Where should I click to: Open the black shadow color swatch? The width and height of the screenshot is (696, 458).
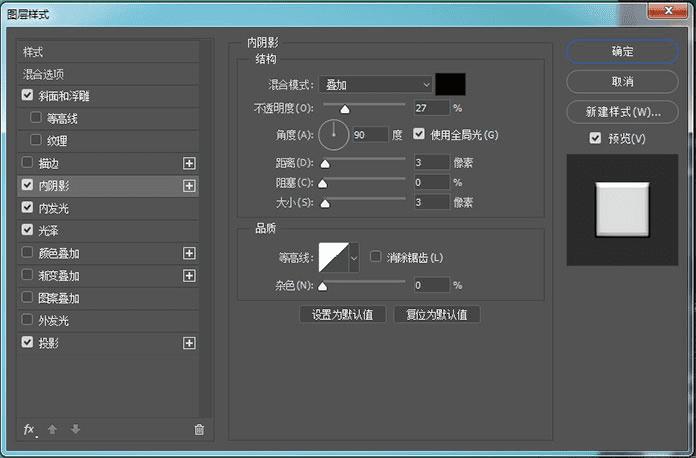(x=451, y=84)
